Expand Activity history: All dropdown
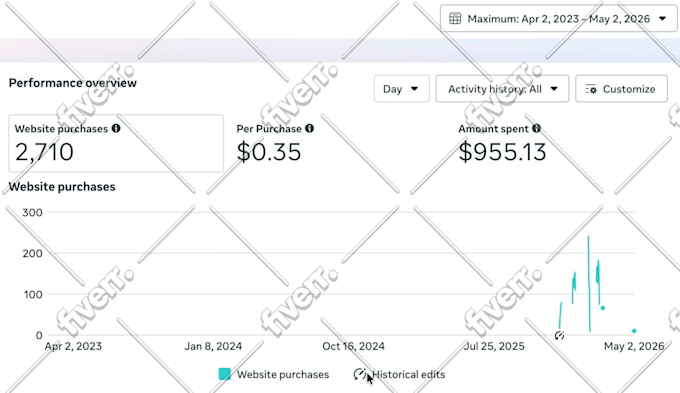Screen dimensions: 680x393 coord(502,89)
